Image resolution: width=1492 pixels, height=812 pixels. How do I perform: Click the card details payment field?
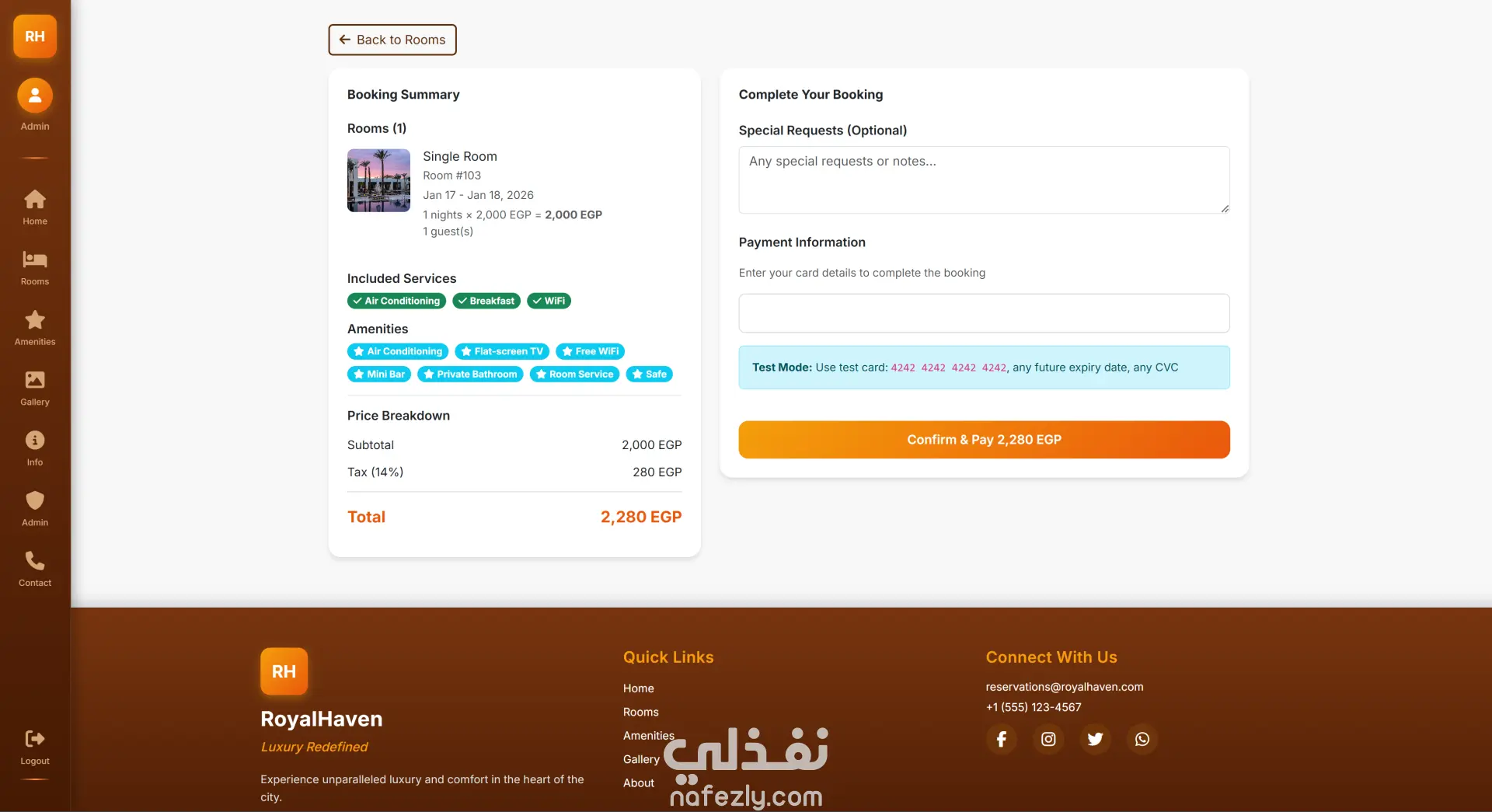click(984, 313)
